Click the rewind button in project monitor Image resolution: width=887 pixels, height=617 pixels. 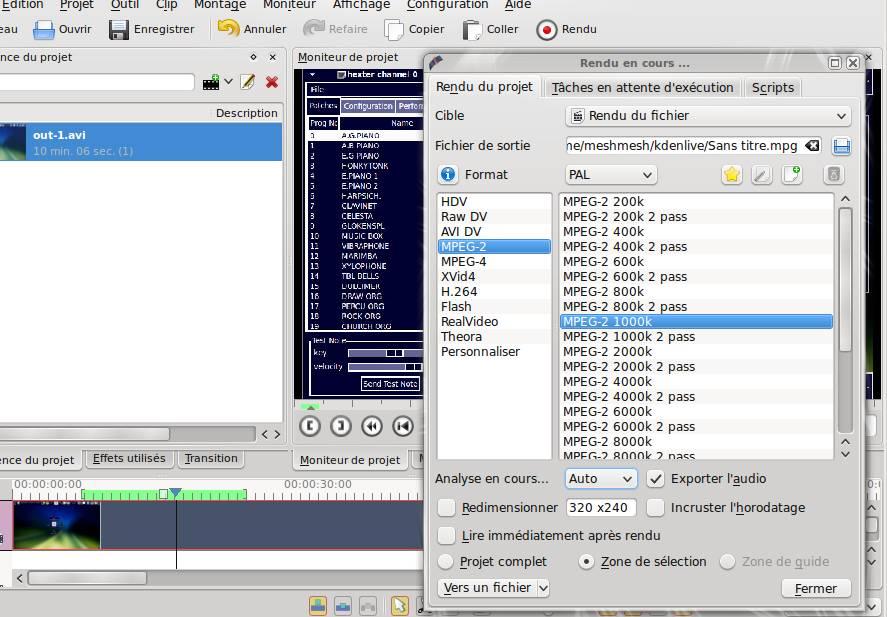coord(371,426)
